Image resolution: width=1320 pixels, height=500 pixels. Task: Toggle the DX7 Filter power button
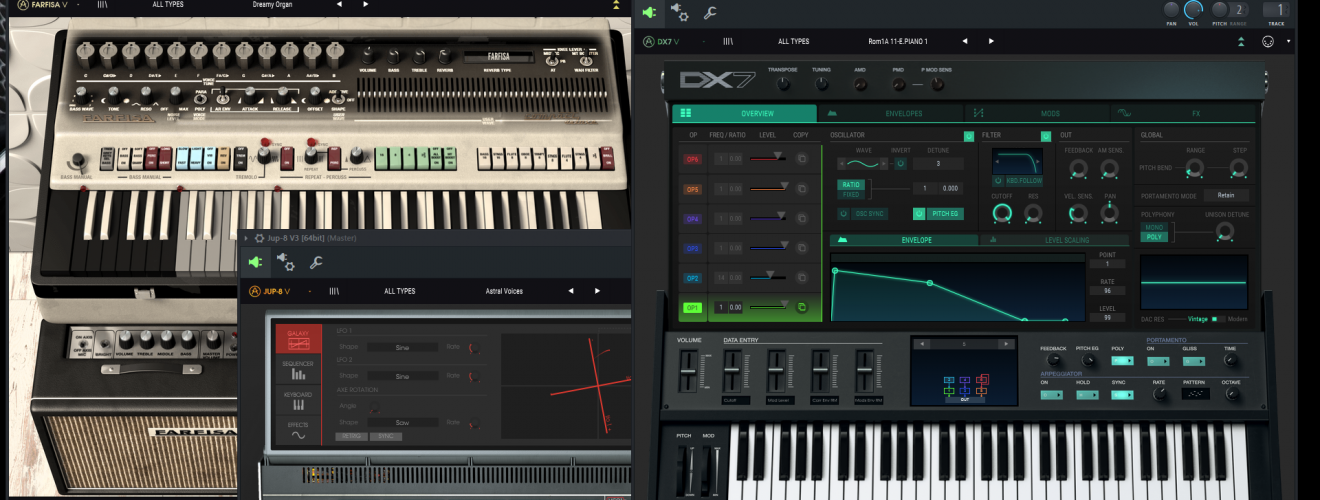coord(1046,135)
